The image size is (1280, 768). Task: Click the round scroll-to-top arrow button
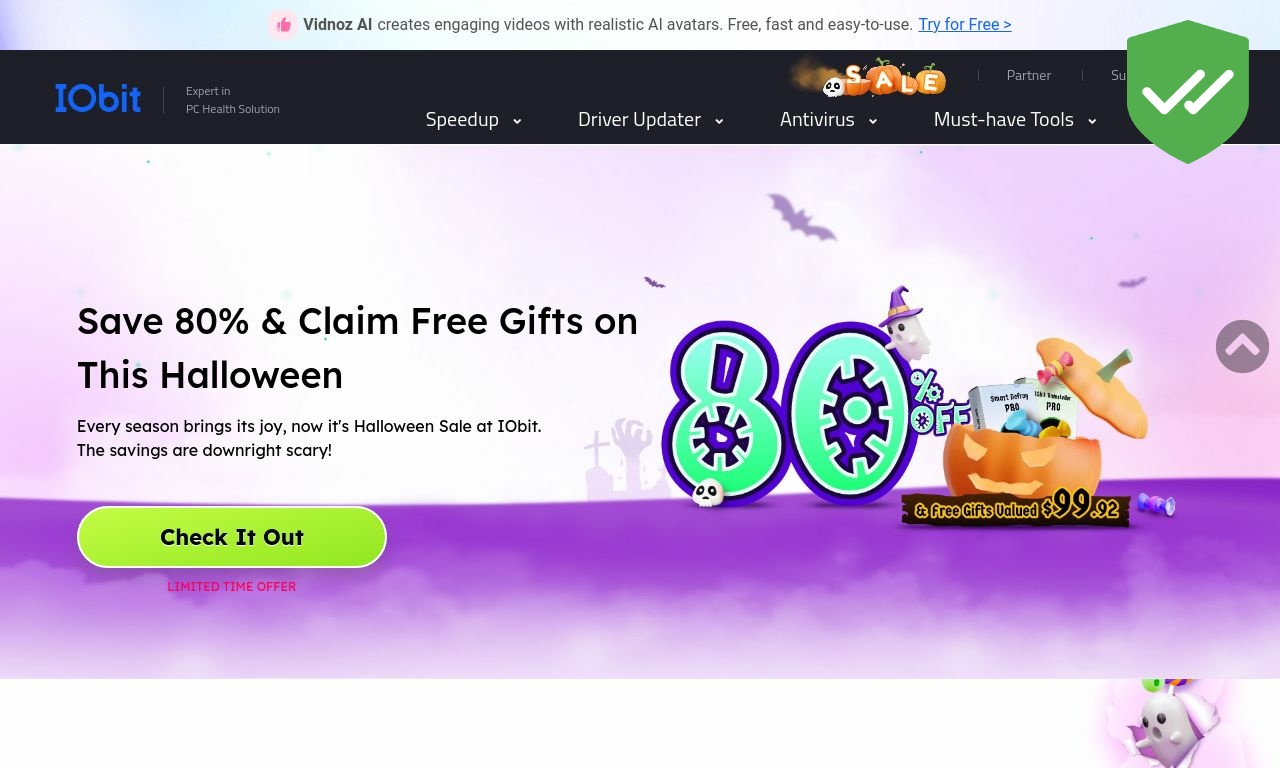pos(1242,346)
